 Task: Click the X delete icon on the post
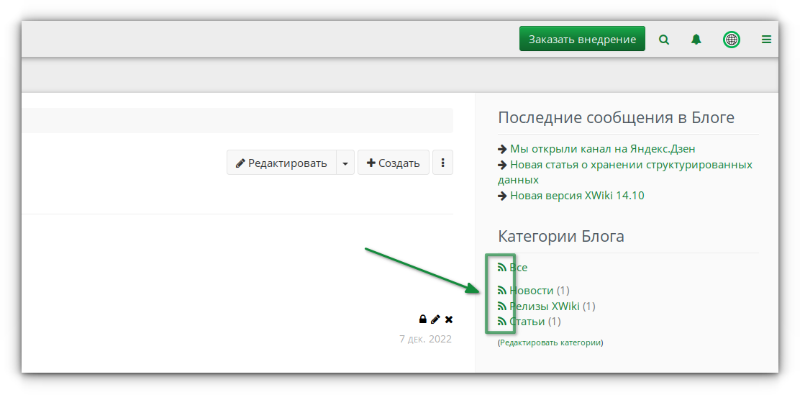pyautogui.click(x=448, y=319)
